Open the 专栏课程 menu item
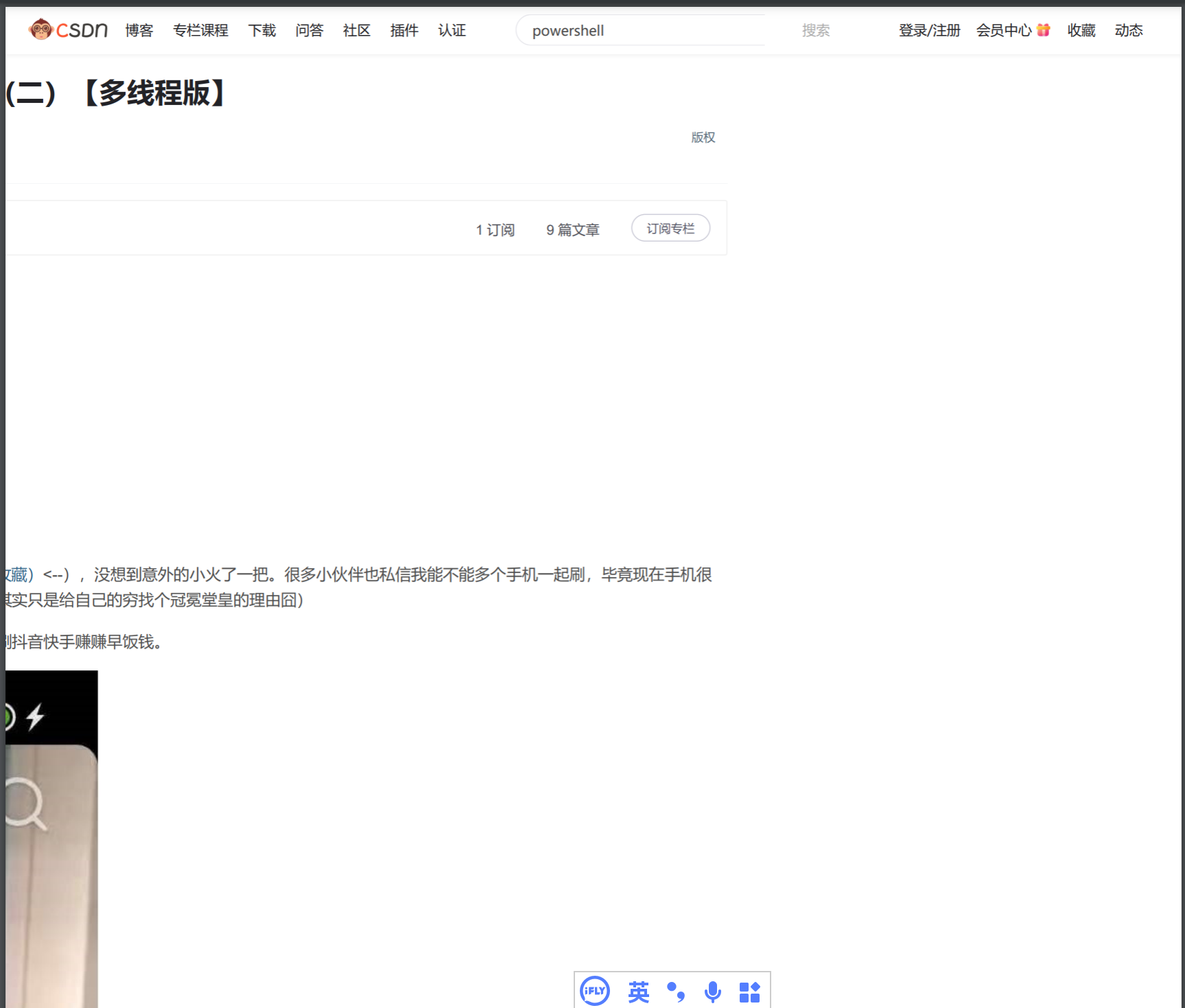Screen dimensions: 1185x1008 tap(200, 30)
